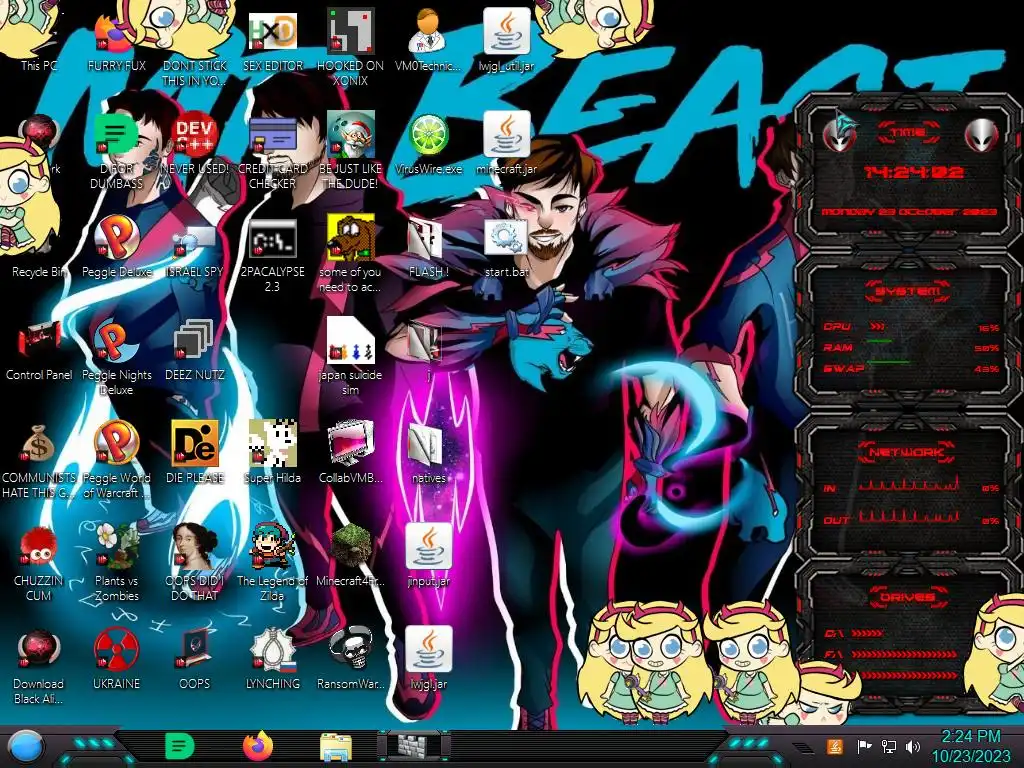This screenshot has height=768, width=1024.
Task: Open the network tray icon
Action: pos(888,746)
